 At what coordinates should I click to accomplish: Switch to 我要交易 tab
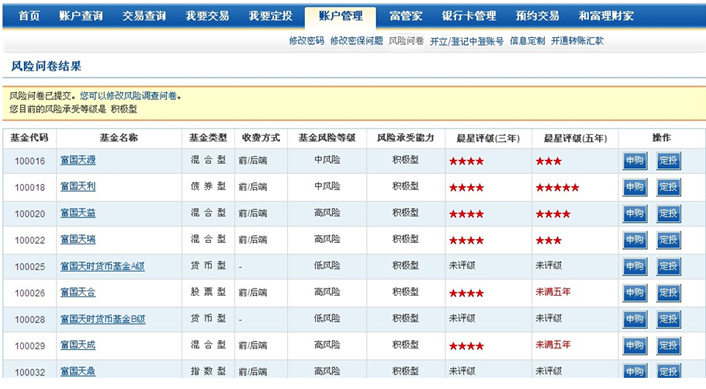point(208,16)
